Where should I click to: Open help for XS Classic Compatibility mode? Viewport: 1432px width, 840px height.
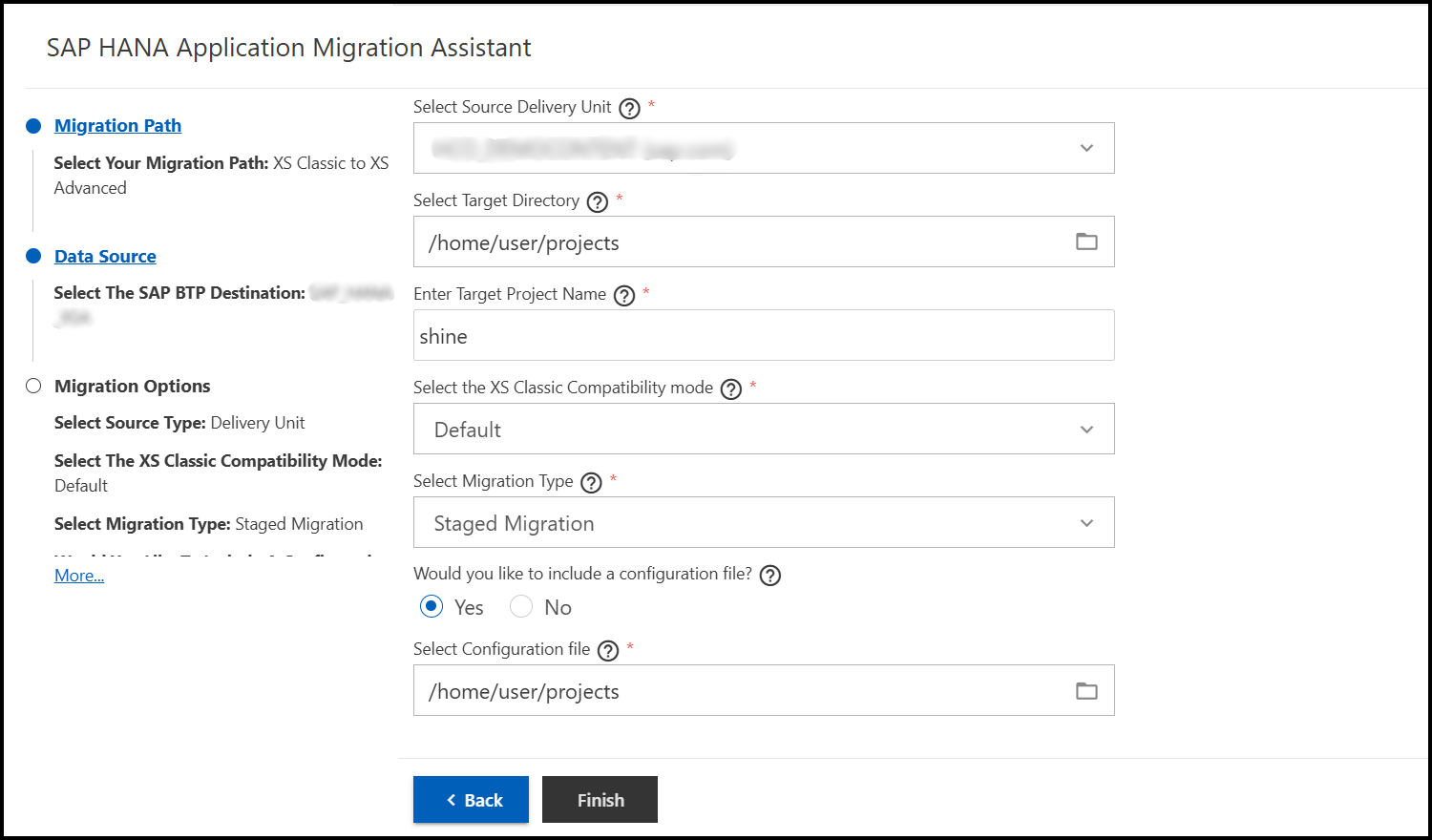pyautogui.click(x=731, y=388)
